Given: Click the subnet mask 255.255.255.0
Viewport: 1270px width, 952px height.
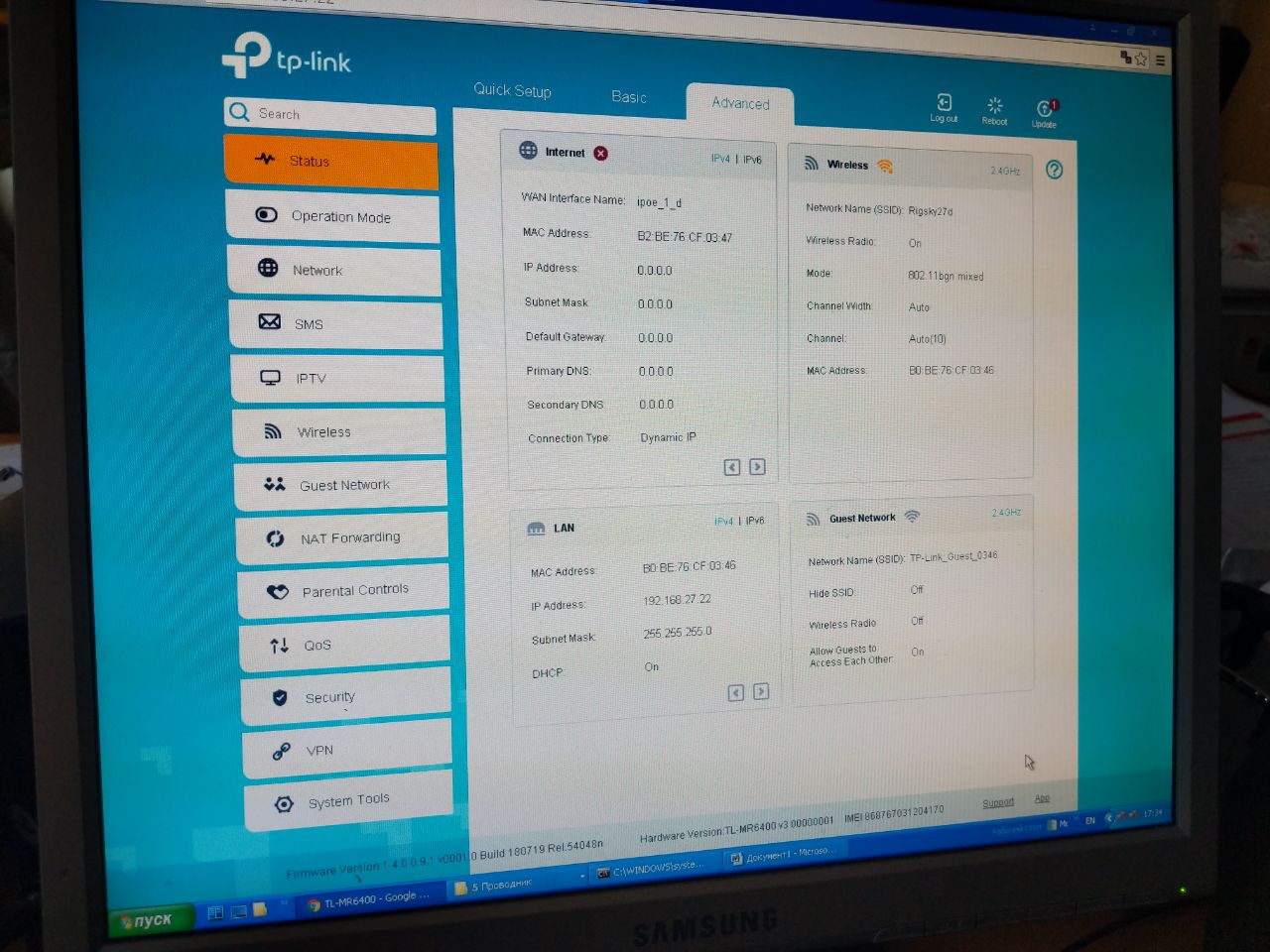Looking at the screenshot, I should point(678,633).
